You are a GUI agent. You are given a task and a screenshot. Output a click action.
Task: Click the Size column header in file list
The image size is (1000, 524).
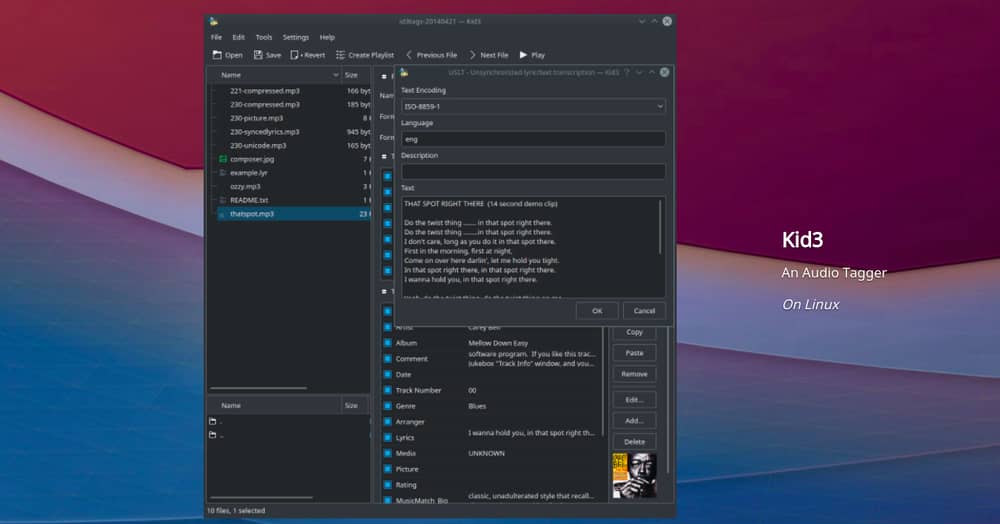[x=355, y=75]
